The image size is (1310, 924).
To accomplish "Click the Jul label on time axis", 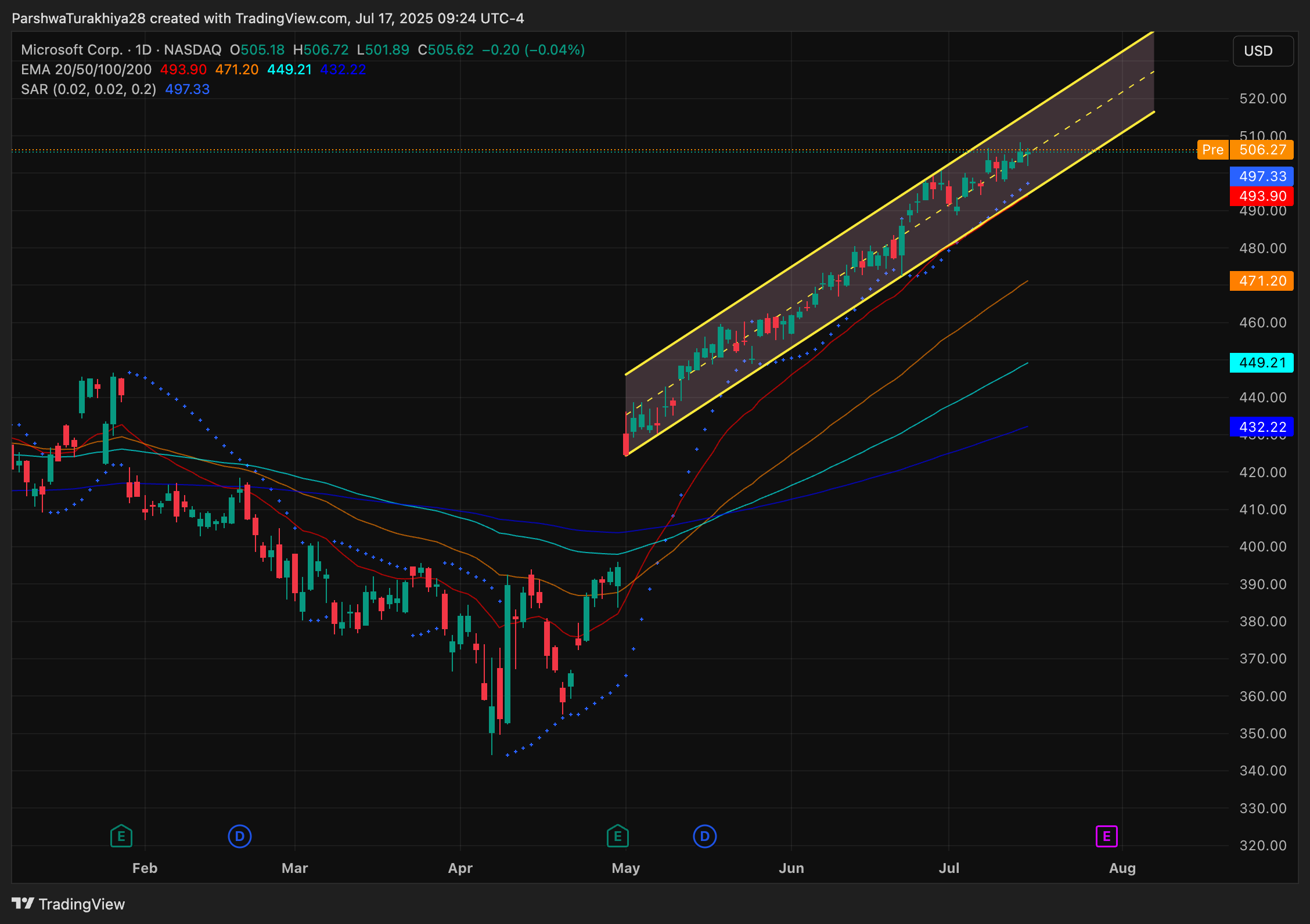I will tap(949, 868).
